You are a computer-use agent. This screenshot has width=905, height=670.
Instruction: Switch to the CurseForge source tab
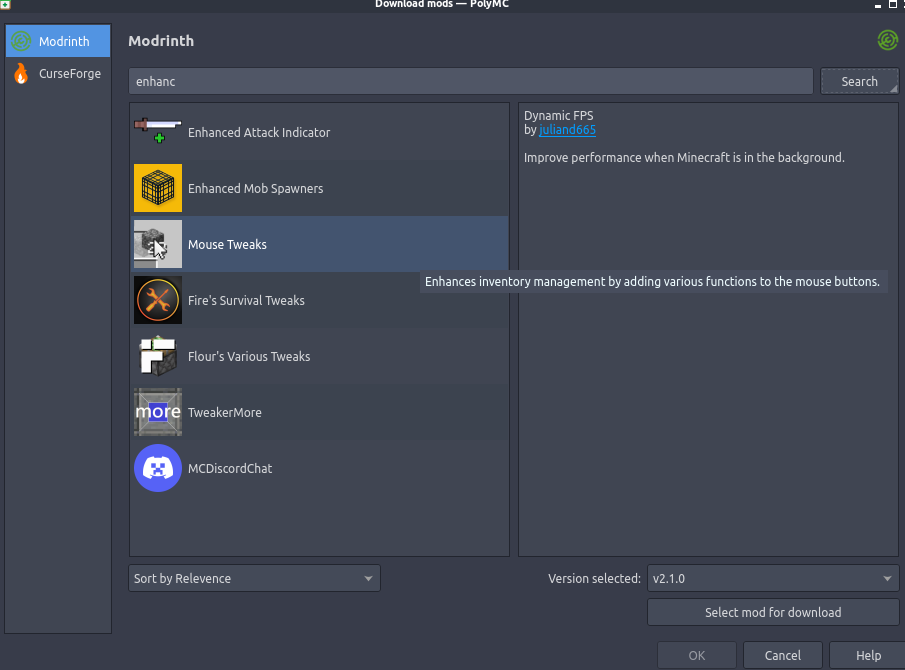57,73
